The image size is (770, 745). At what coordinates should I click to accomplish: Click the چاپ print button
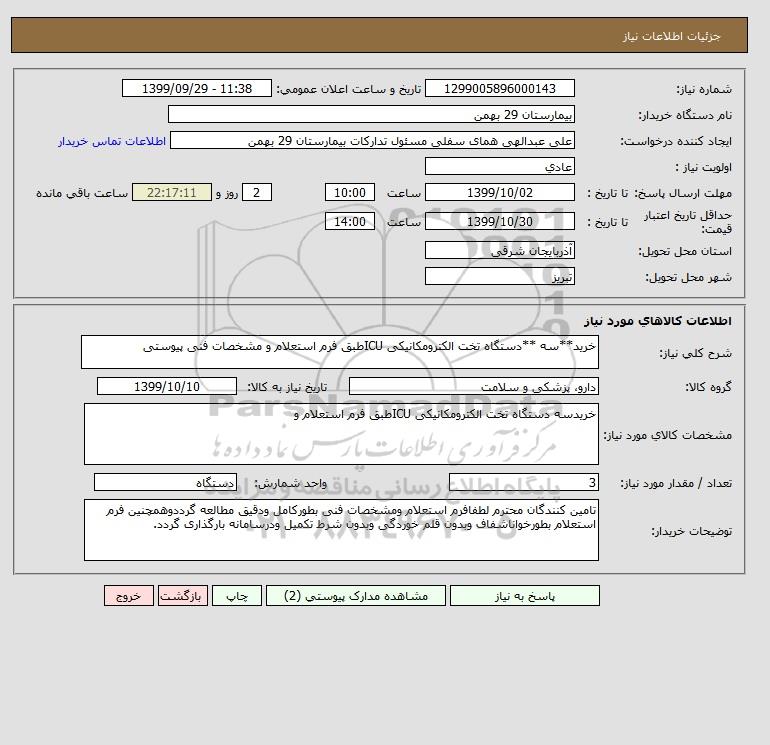(x=237, y=596)
